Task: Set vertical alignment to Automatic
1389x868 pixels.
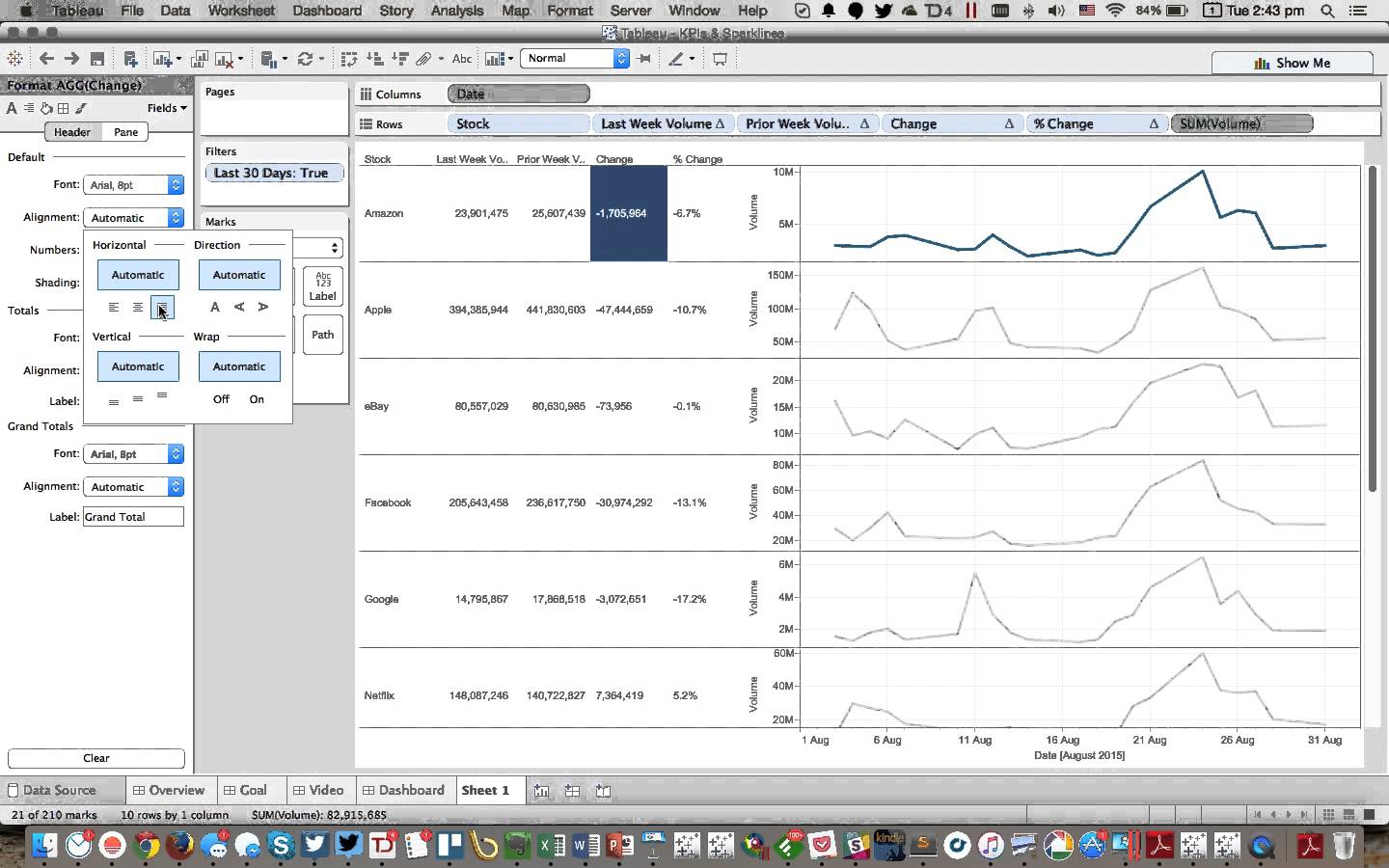Action: 138,366
